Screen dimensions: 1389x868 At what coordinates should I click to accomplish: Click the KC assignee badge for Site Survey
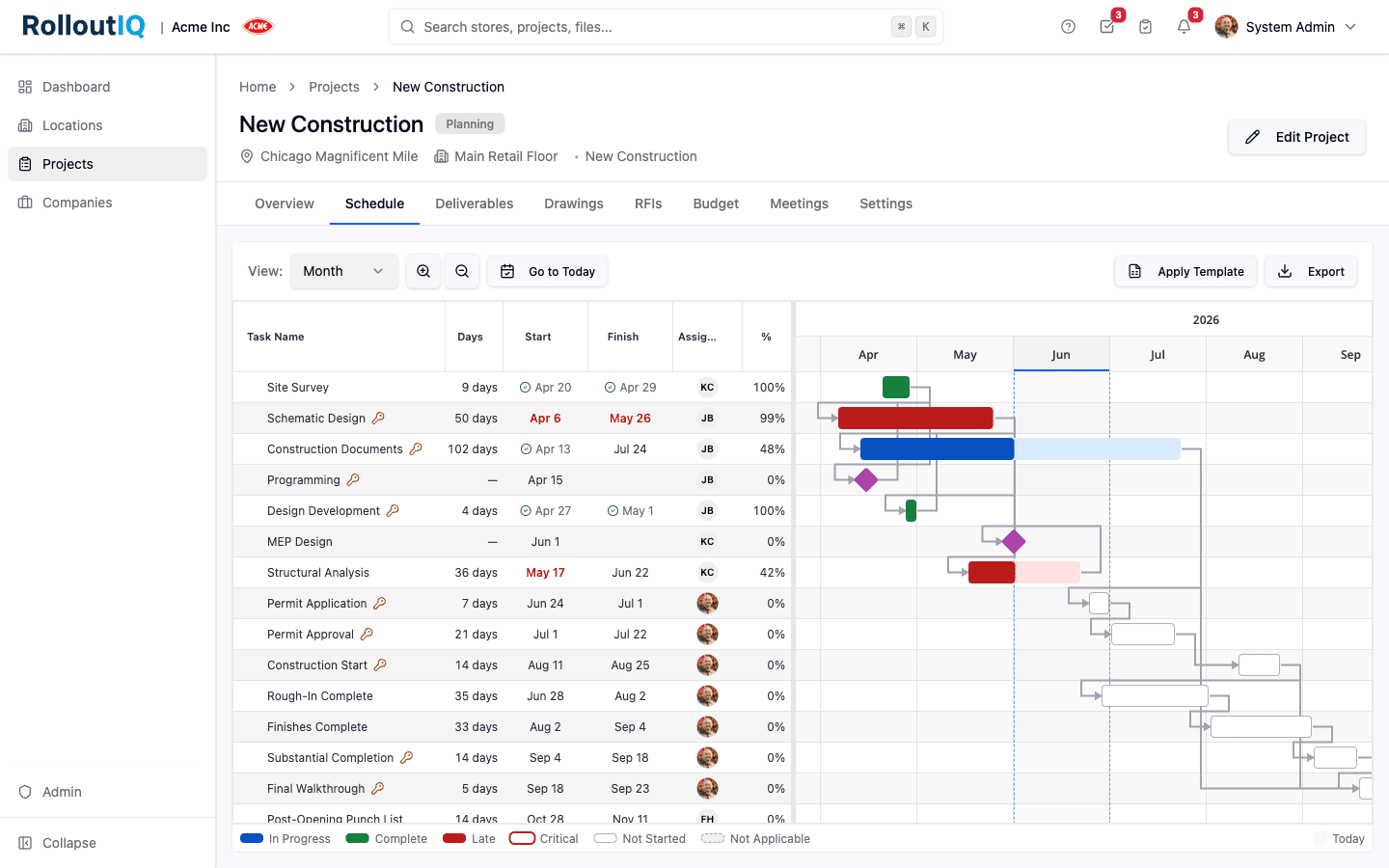707,388
